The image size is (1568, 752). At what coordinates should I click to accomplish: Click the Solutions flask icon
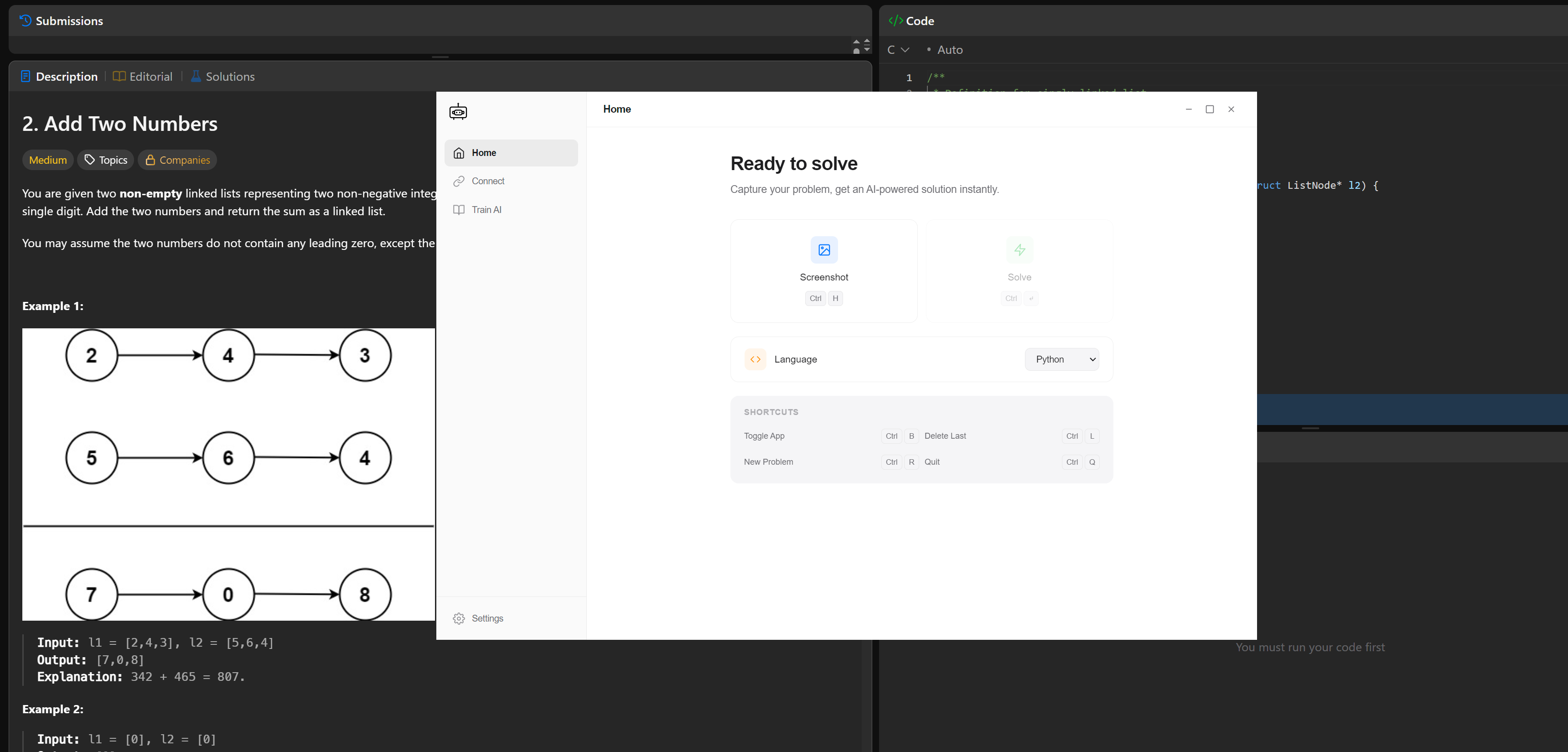[x=196, y=77]
